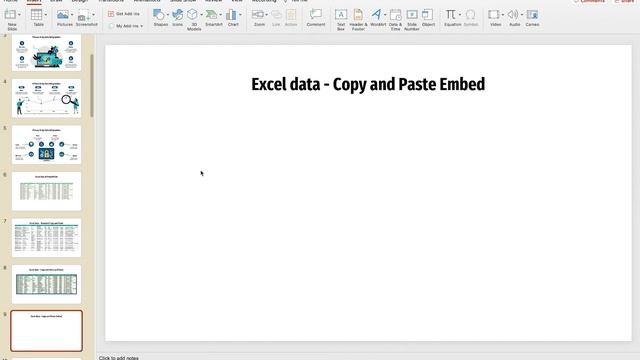Add a Comment from the ribbon
This screenshot has height=360, width=640.
(316, 15)
